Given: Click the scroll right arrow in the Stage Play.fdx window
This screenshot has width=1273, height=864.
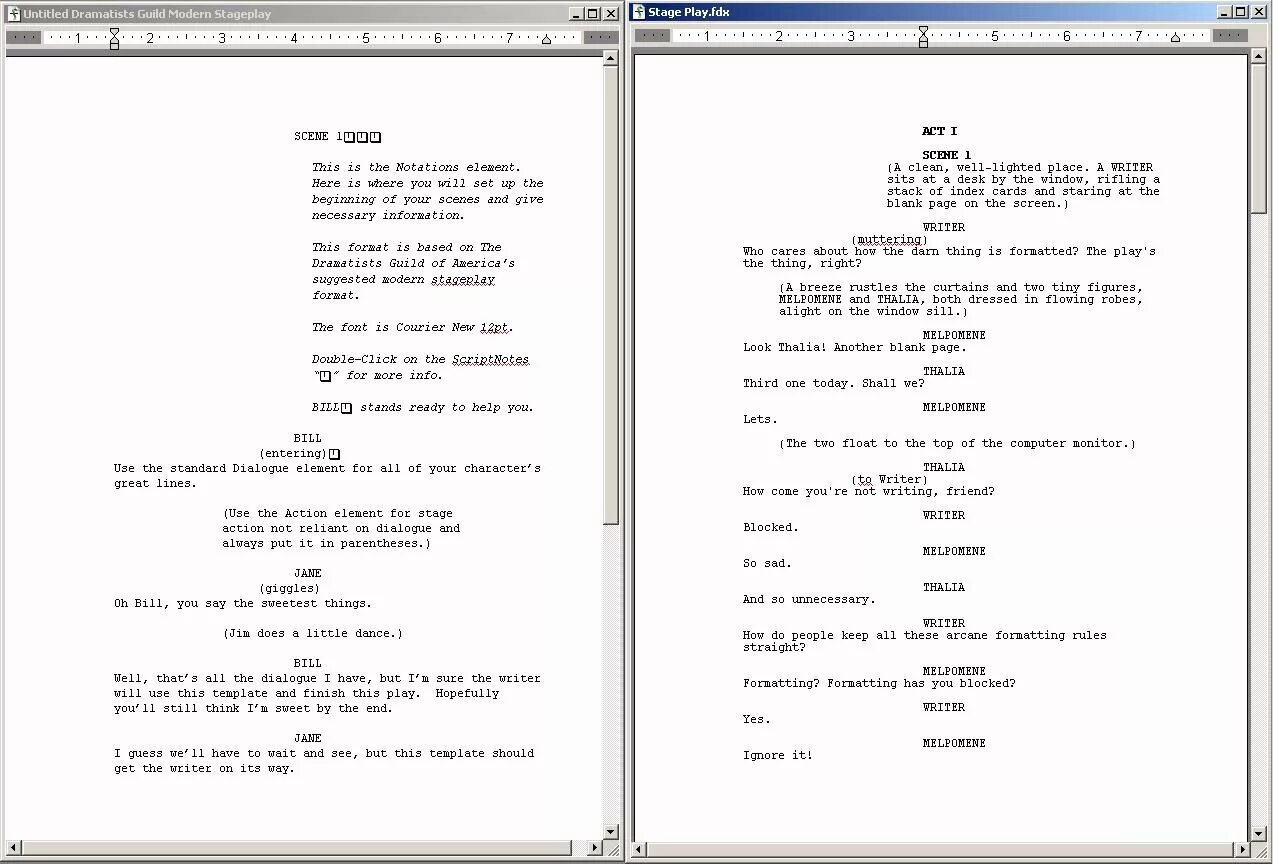Looking at the screenshot, I should 1241,850.
